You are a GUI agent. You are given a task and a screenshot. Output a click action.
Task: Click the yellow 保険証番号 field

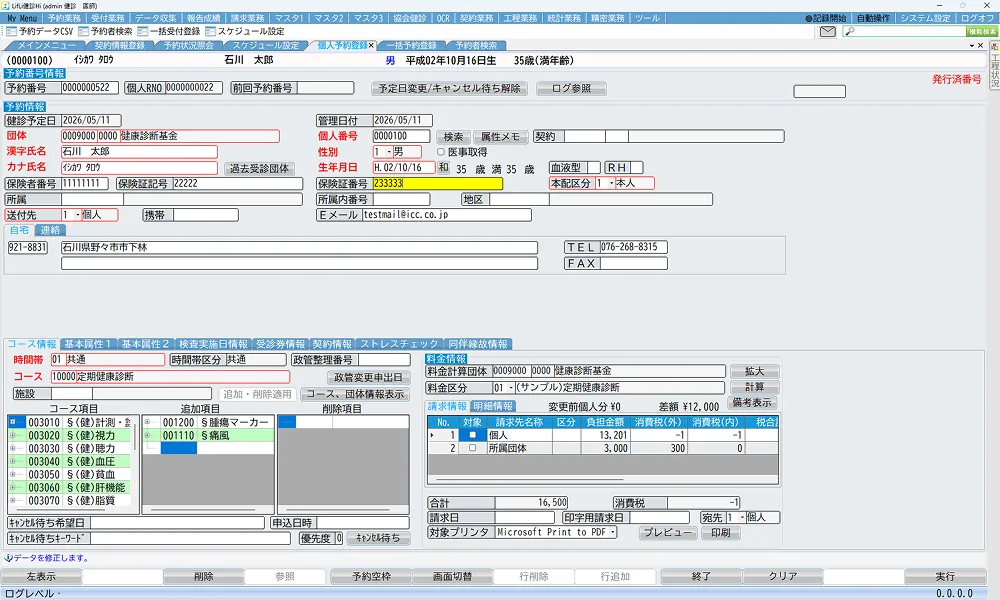[x=438, y=184]
